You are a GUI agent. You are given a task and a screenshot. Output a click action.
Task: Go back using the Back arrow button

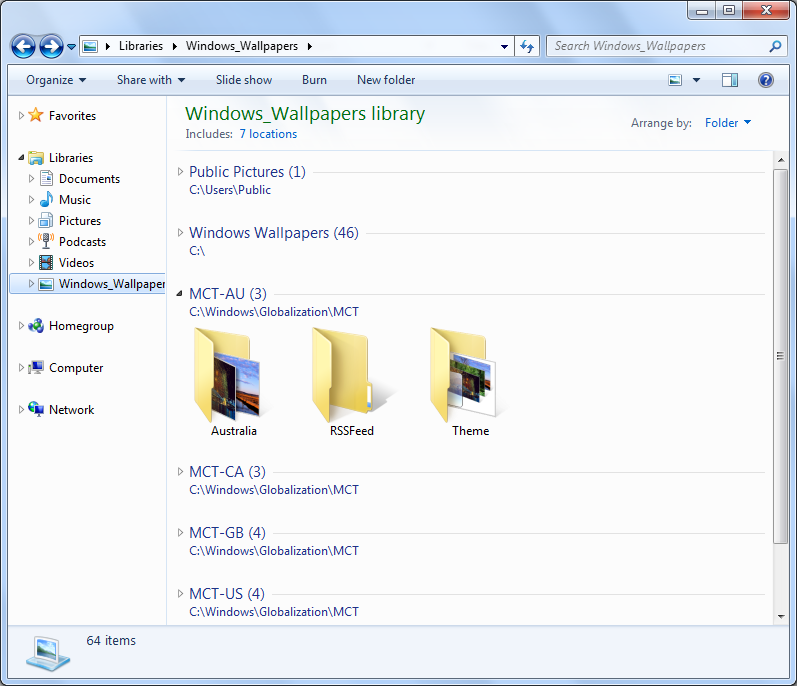pyautogui.click(x=23, y=47)
